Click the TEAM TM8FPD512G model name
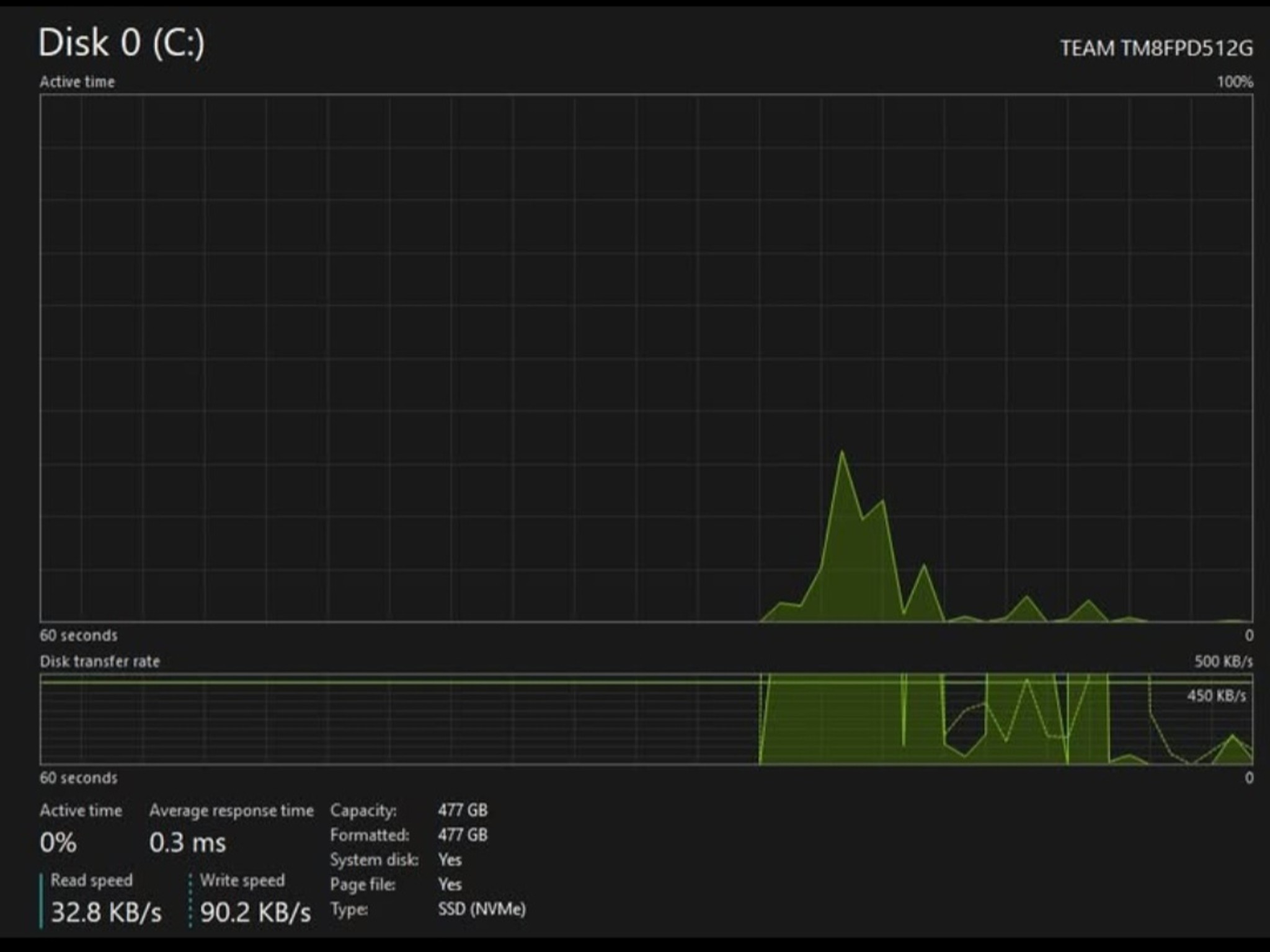This screenshot has width=1270, height=952. (x=1157, y=48)
